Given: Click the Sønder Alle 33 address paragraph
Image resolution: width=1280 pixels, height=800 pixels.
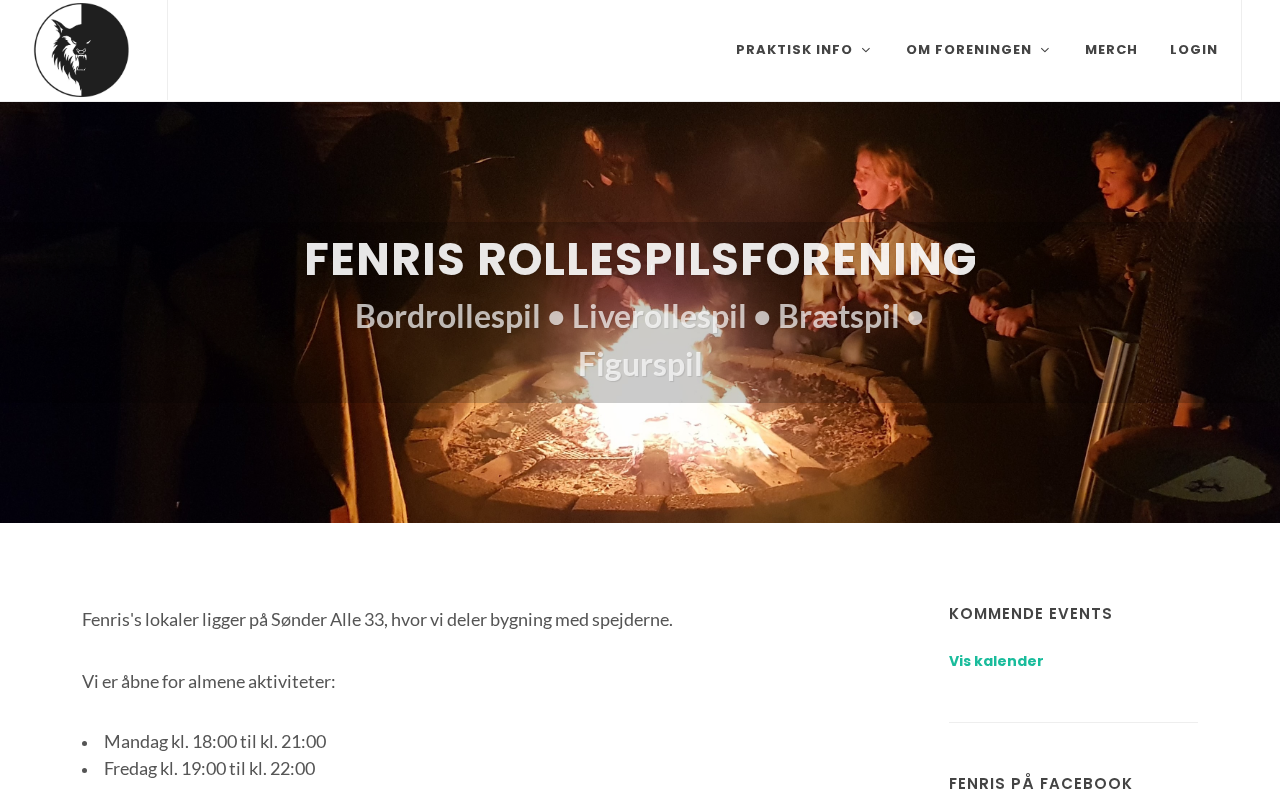Looking at the screenshot, I should 377,620.
